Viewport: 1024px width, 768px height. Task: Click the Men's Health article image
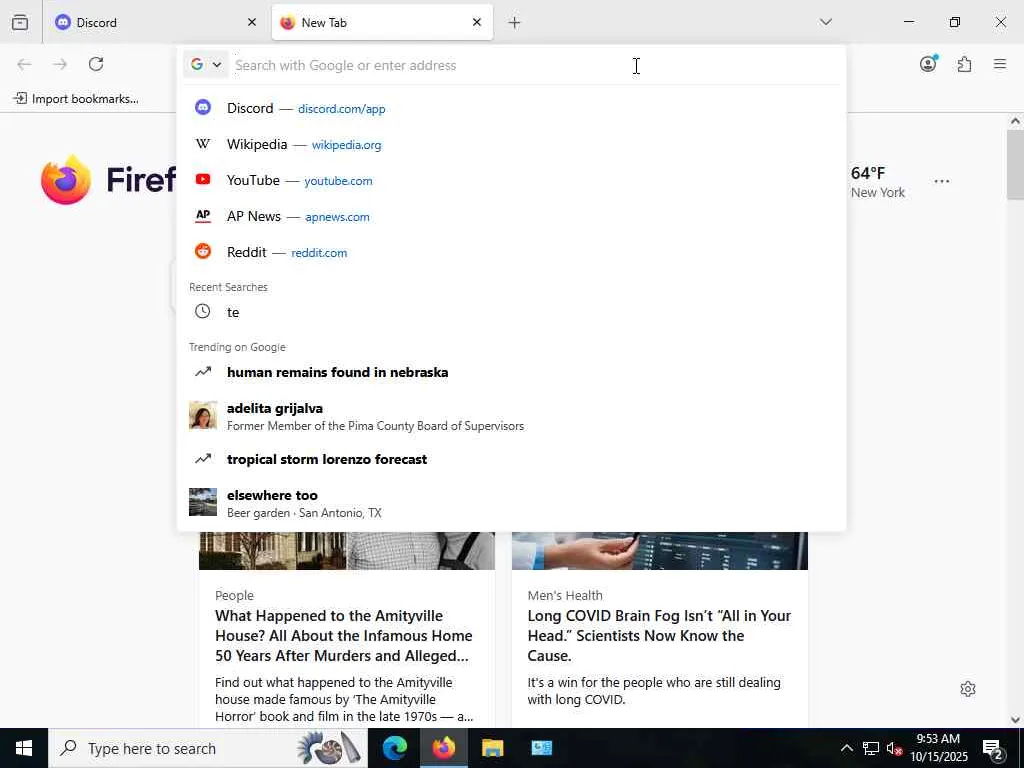pos(660,551)
